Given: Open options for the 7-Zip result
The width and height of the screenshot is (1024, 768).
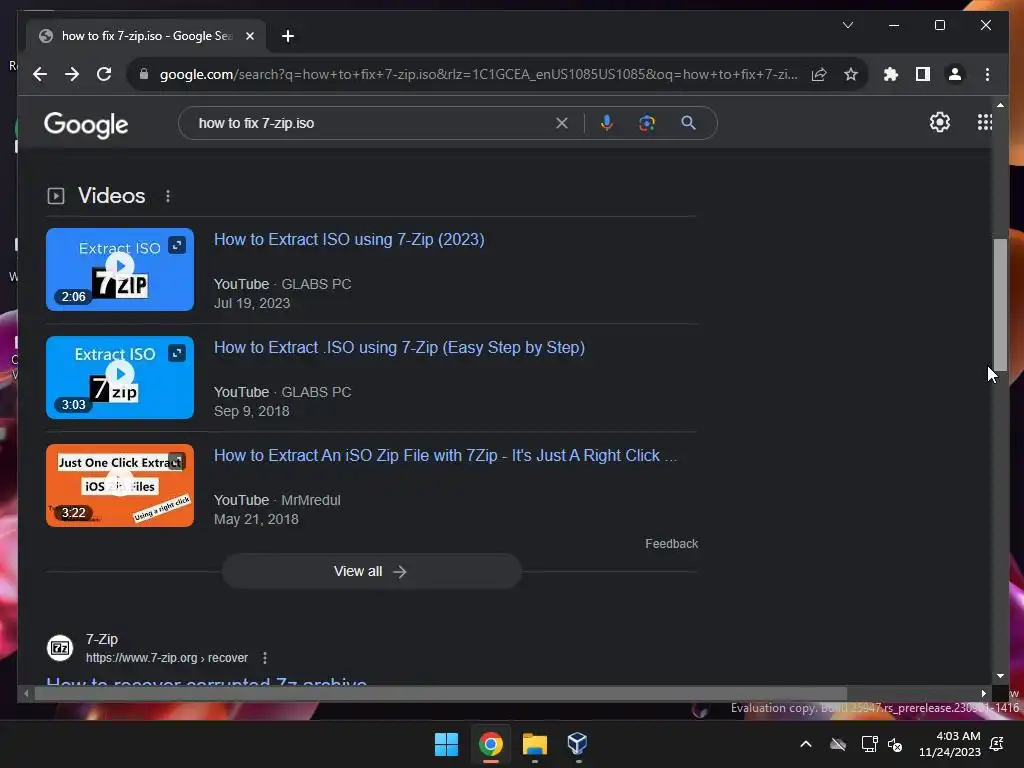Looking at the screenshot, I should coord(264,658).
